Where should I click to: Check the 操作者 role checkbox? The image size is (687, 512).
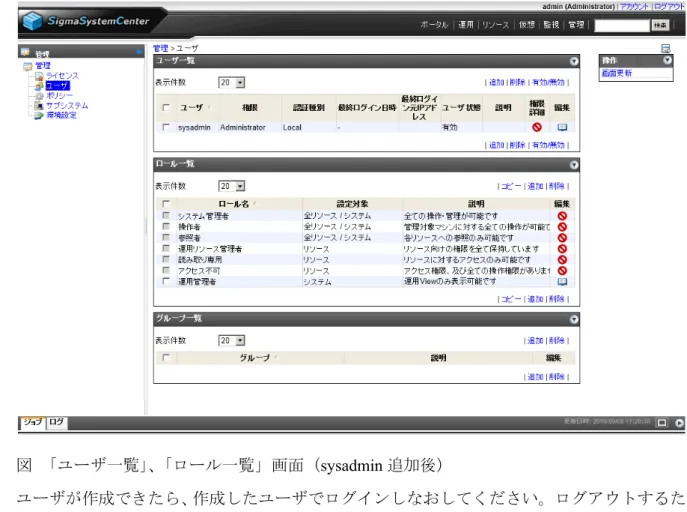166,226
